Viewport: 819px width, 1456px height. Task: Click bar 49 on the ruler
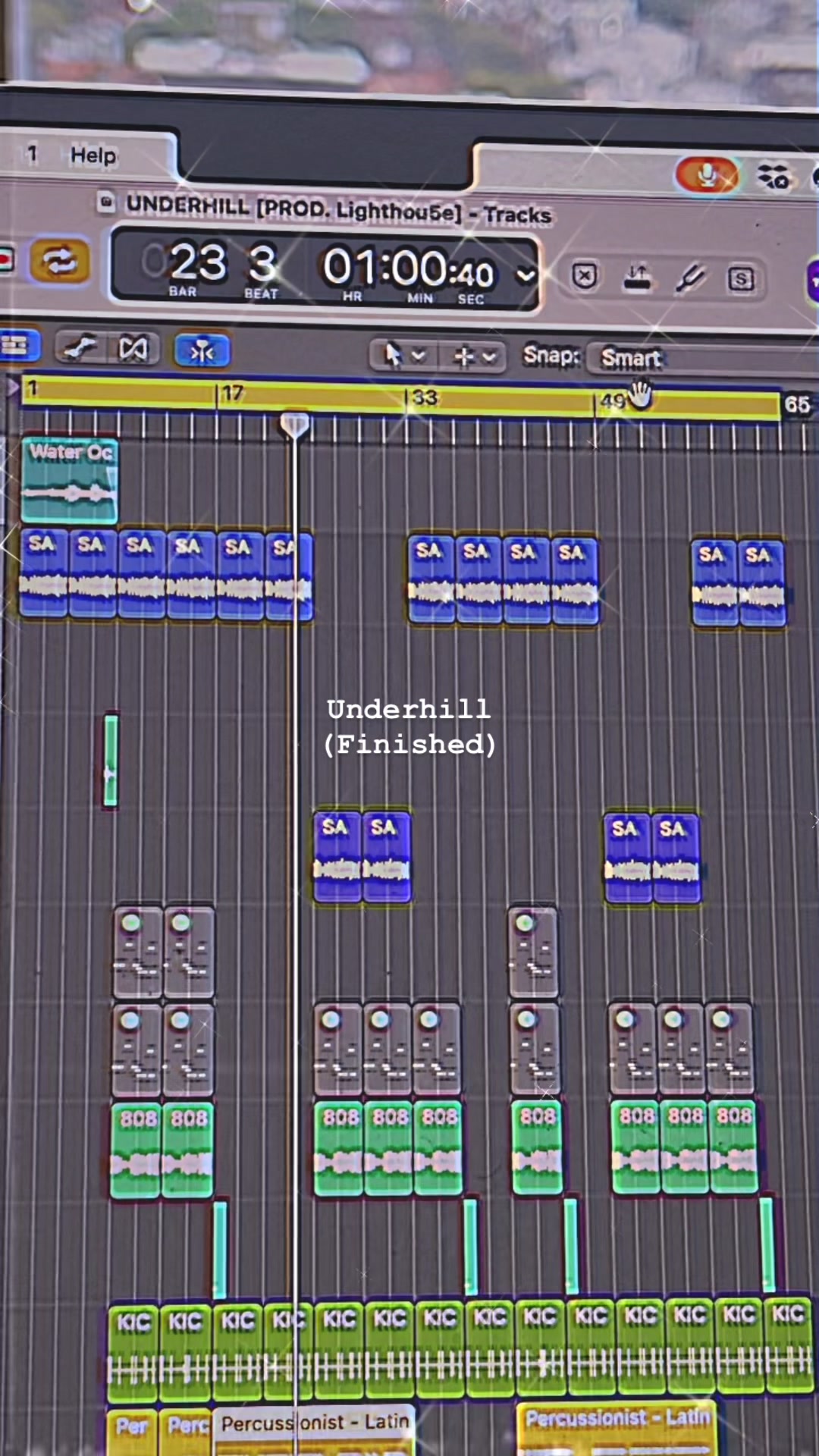click(613, 400)
